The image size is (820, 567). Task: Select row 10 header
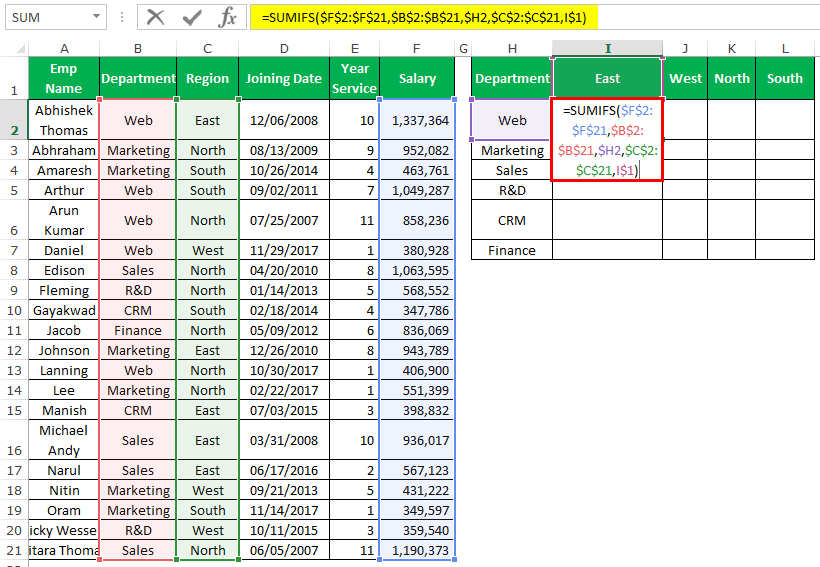coord(14,310)
